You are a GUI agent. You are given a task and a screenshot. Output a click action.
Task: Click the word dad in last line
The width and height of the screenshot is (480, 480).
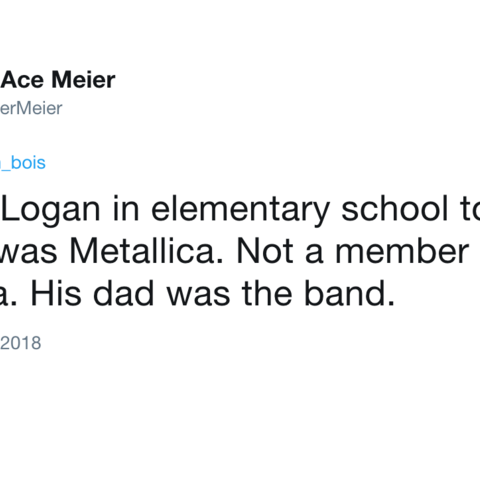point(124,293)
